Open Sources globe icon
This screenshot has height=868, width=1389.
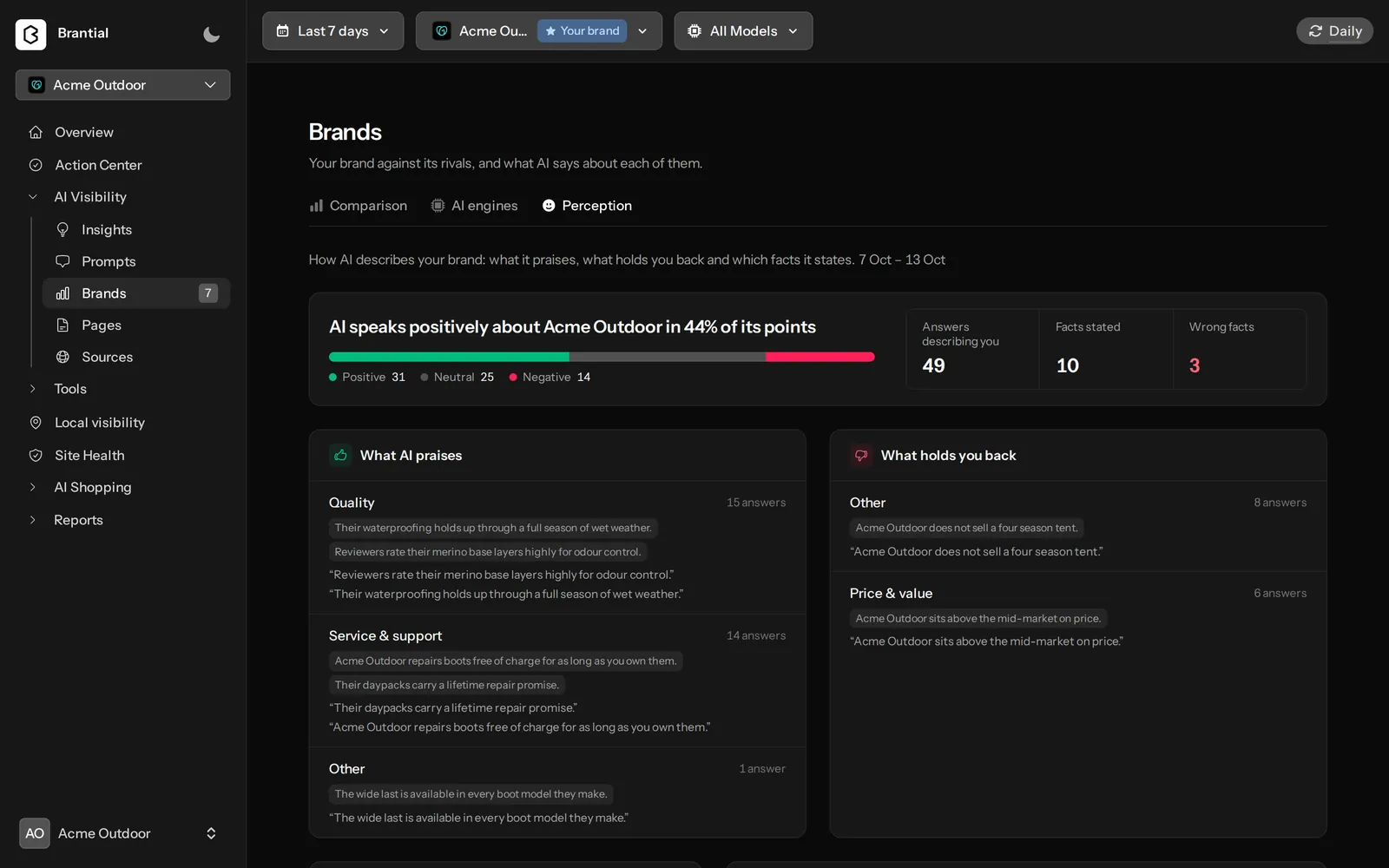pos(63,357)
